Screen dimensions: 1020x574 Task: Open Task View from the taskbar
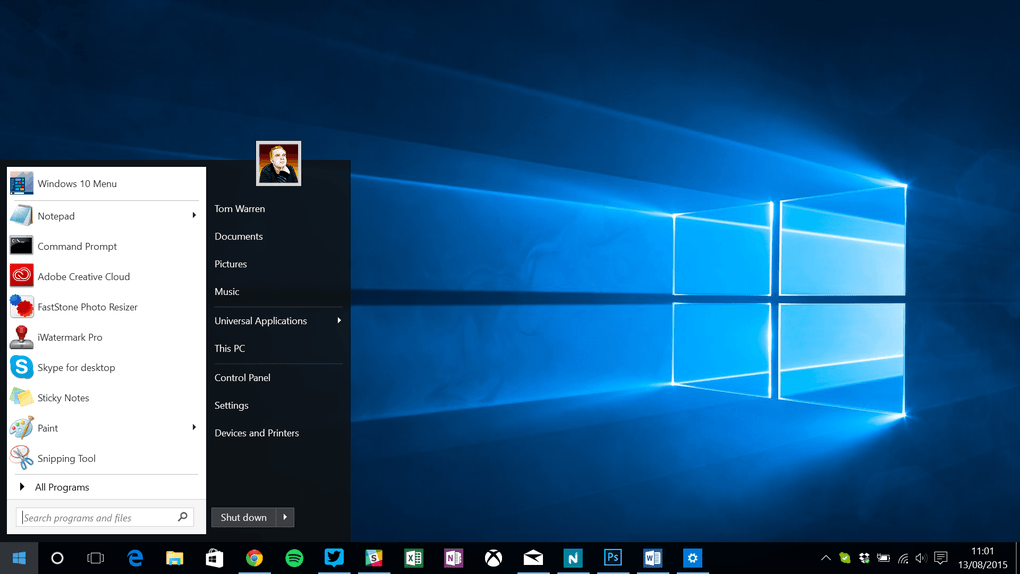(96, 558)
